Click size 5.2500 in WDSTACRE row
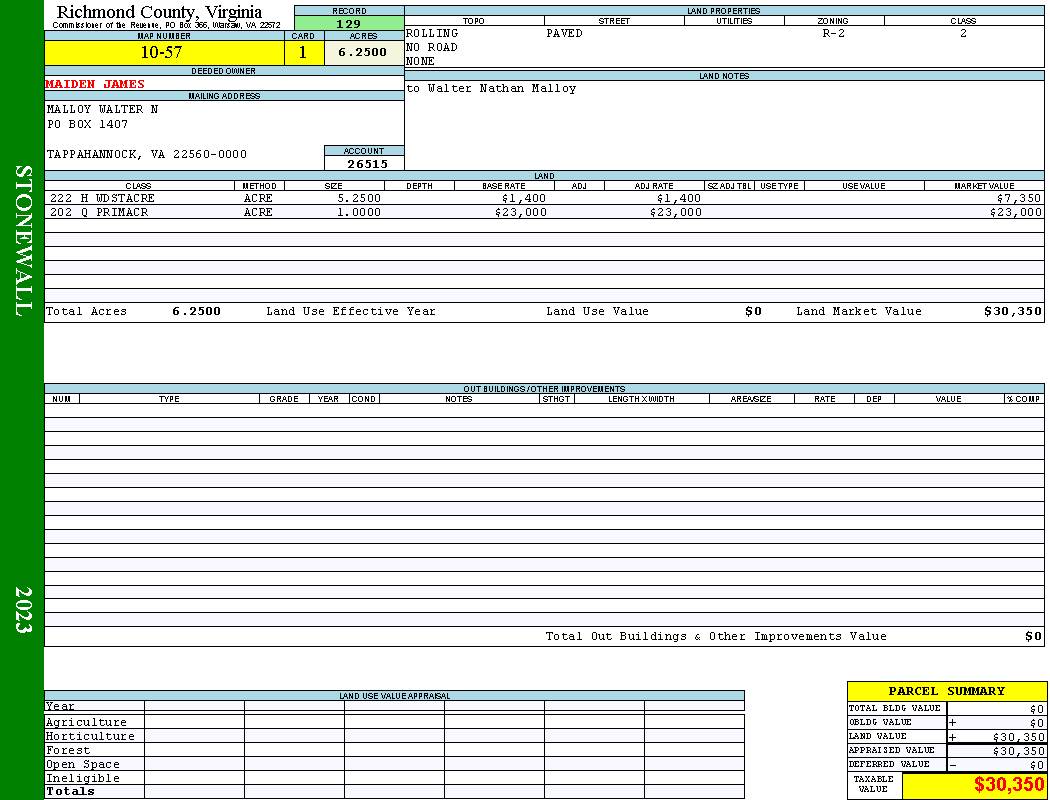The image size is (1050, 800). click(x=359, y=199)
